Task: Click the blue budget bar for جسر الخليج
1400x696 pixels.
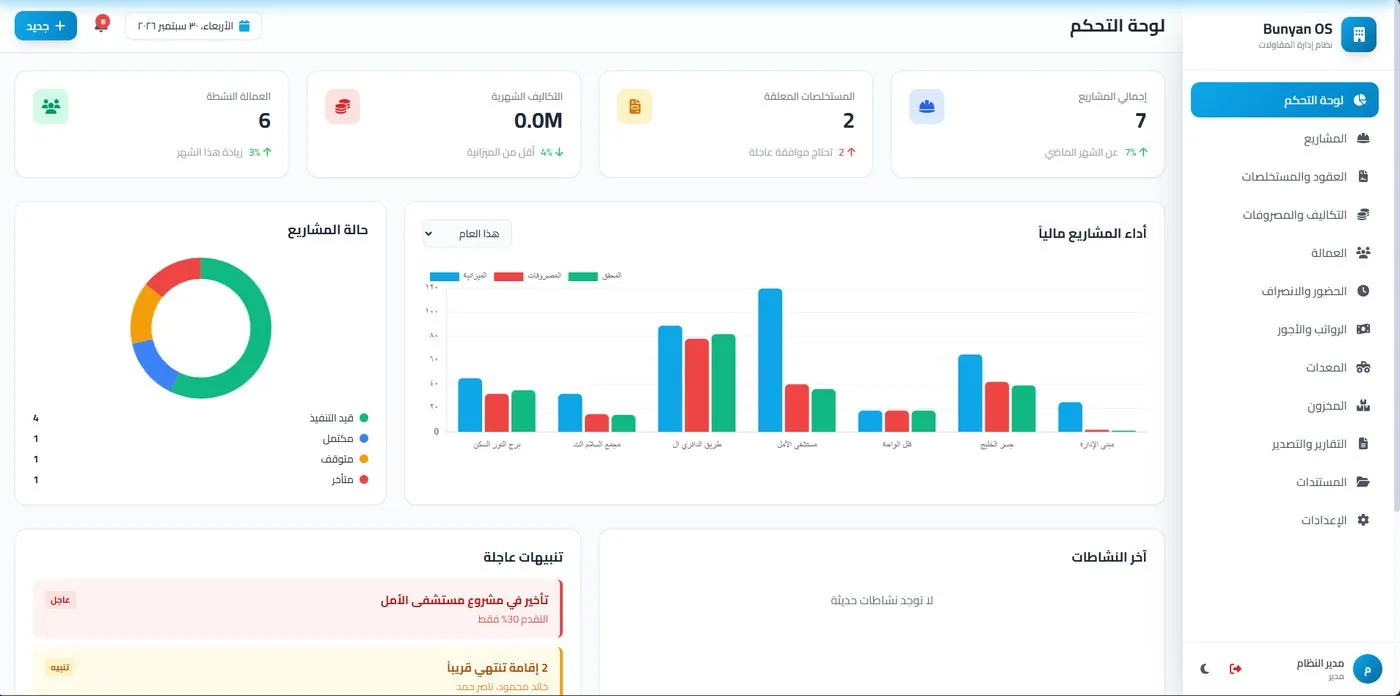Action: coord(970,393)
